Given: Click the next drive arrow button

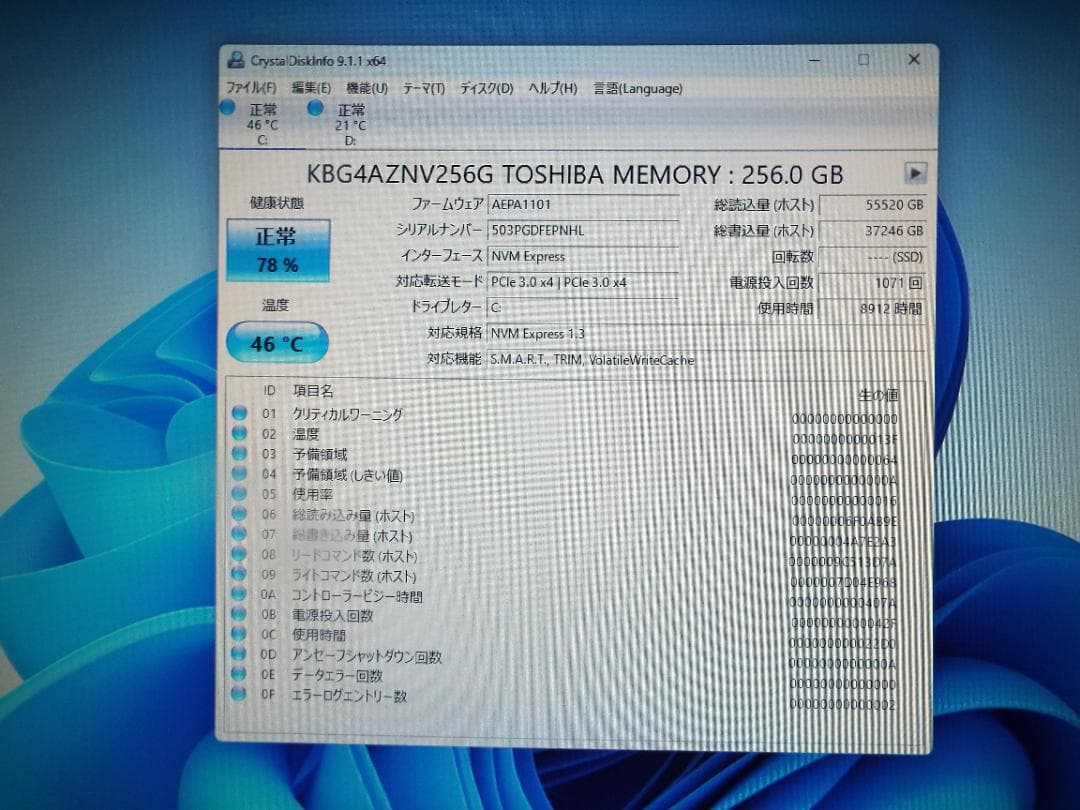Looking at the screenshot, I should (x=916, y=172).
